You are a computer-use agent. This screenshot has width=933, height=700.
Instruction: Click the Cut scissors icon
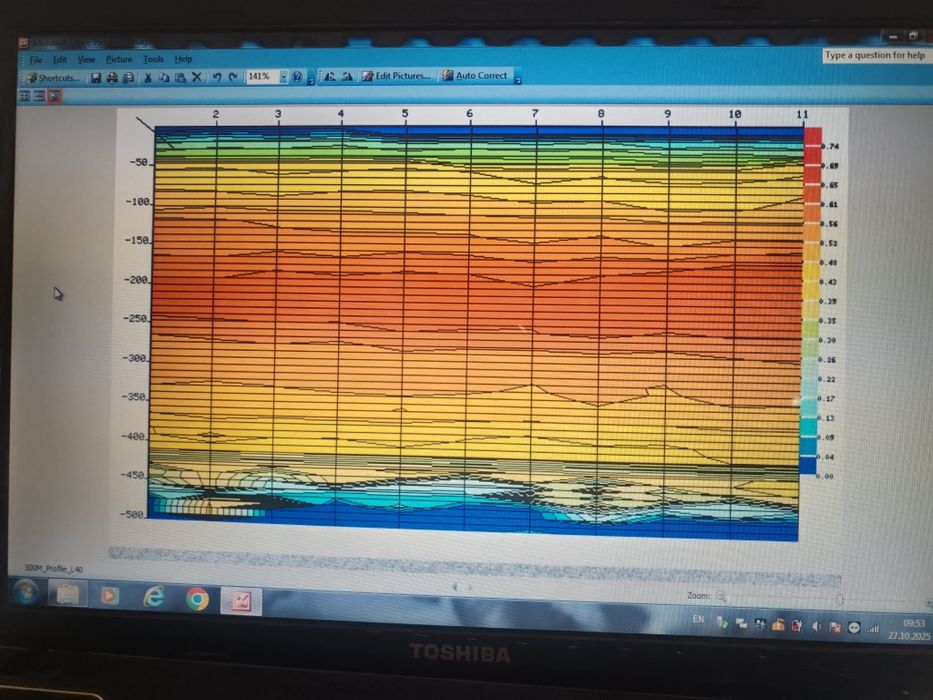coord(148,77)
